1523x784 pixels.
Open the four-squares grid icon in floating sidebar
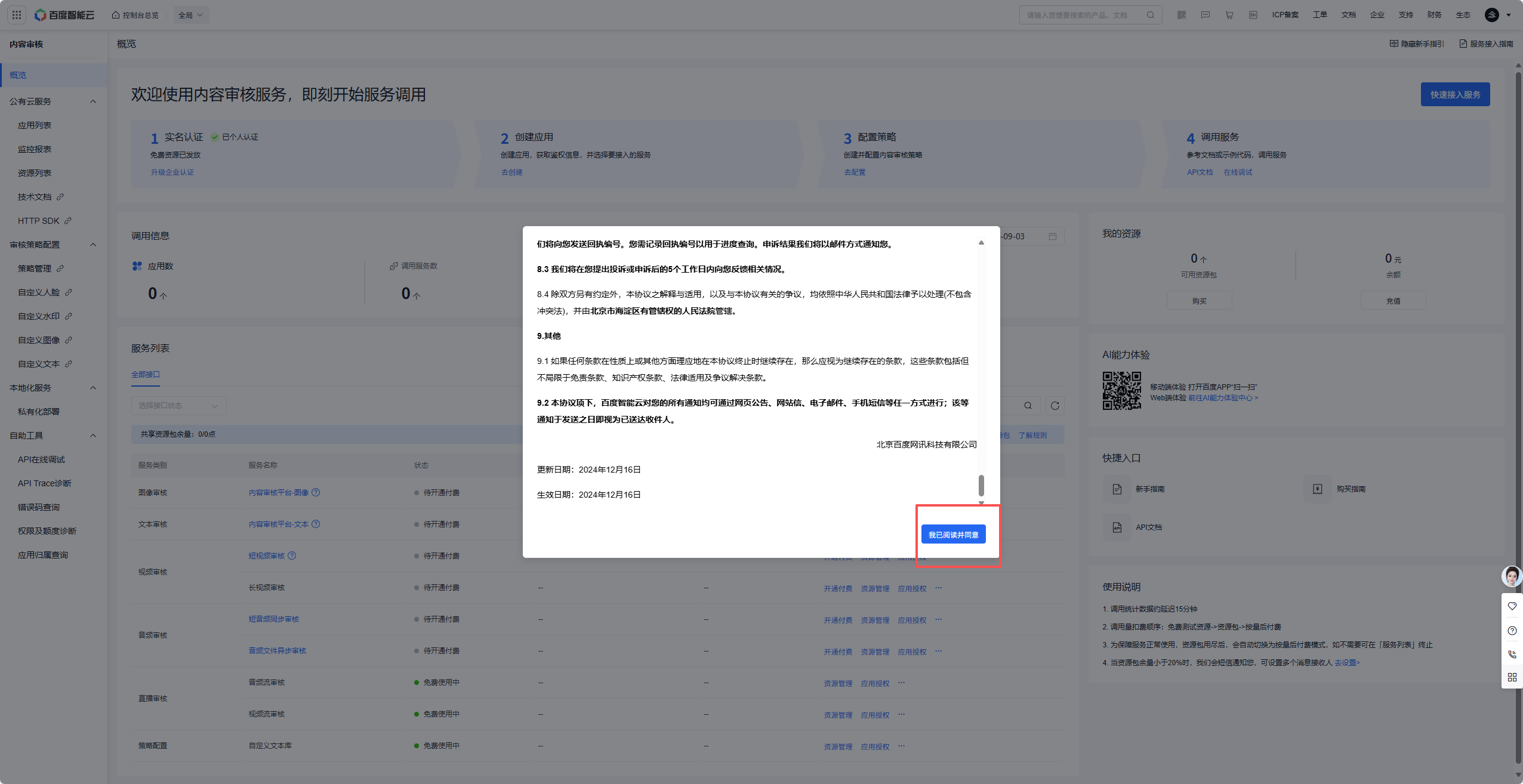(1512, 677)
